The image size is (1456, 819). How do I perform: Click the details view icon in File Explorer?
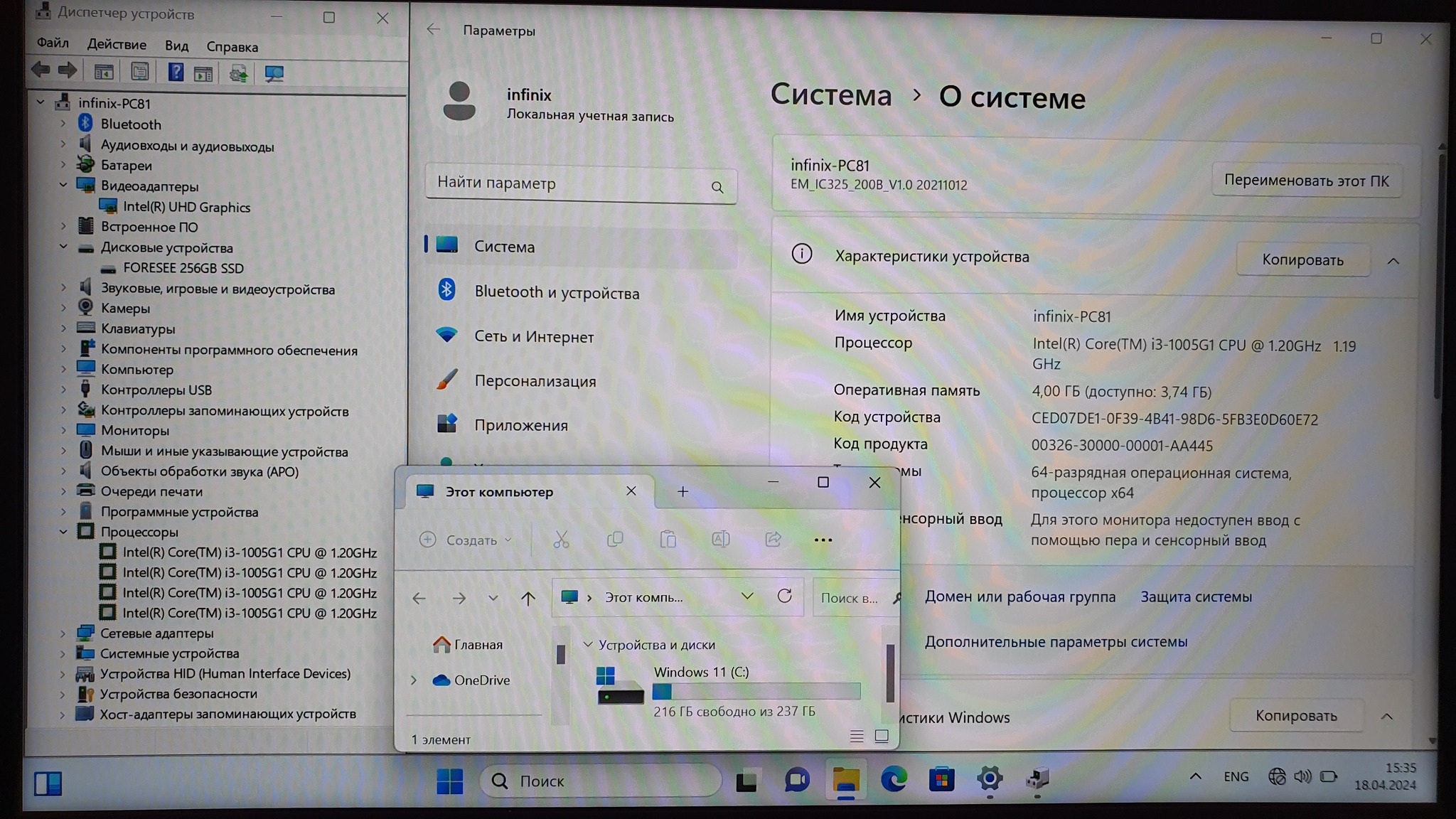pos(856,737)
